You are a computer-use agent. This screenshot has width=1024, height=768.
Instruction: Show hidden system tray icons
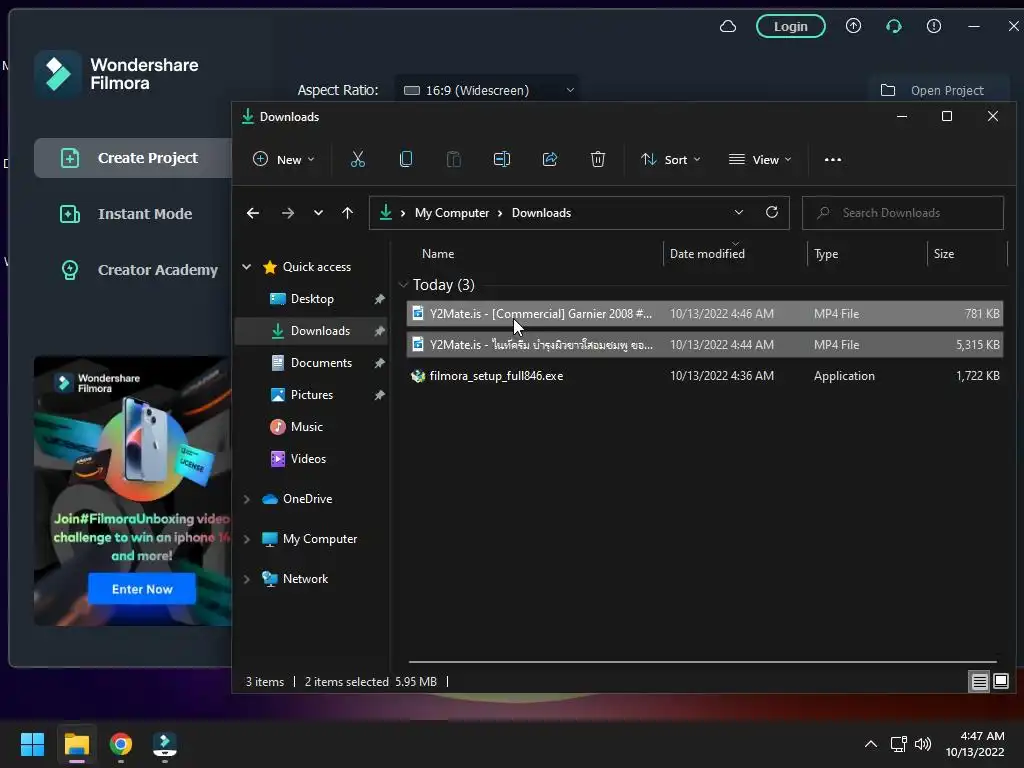tap(871, 744)
